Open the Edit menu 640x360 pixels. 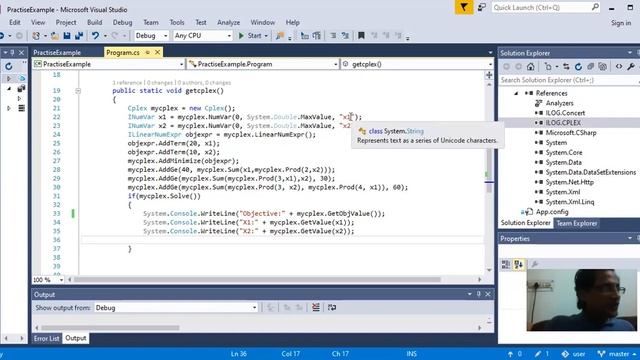15,22
